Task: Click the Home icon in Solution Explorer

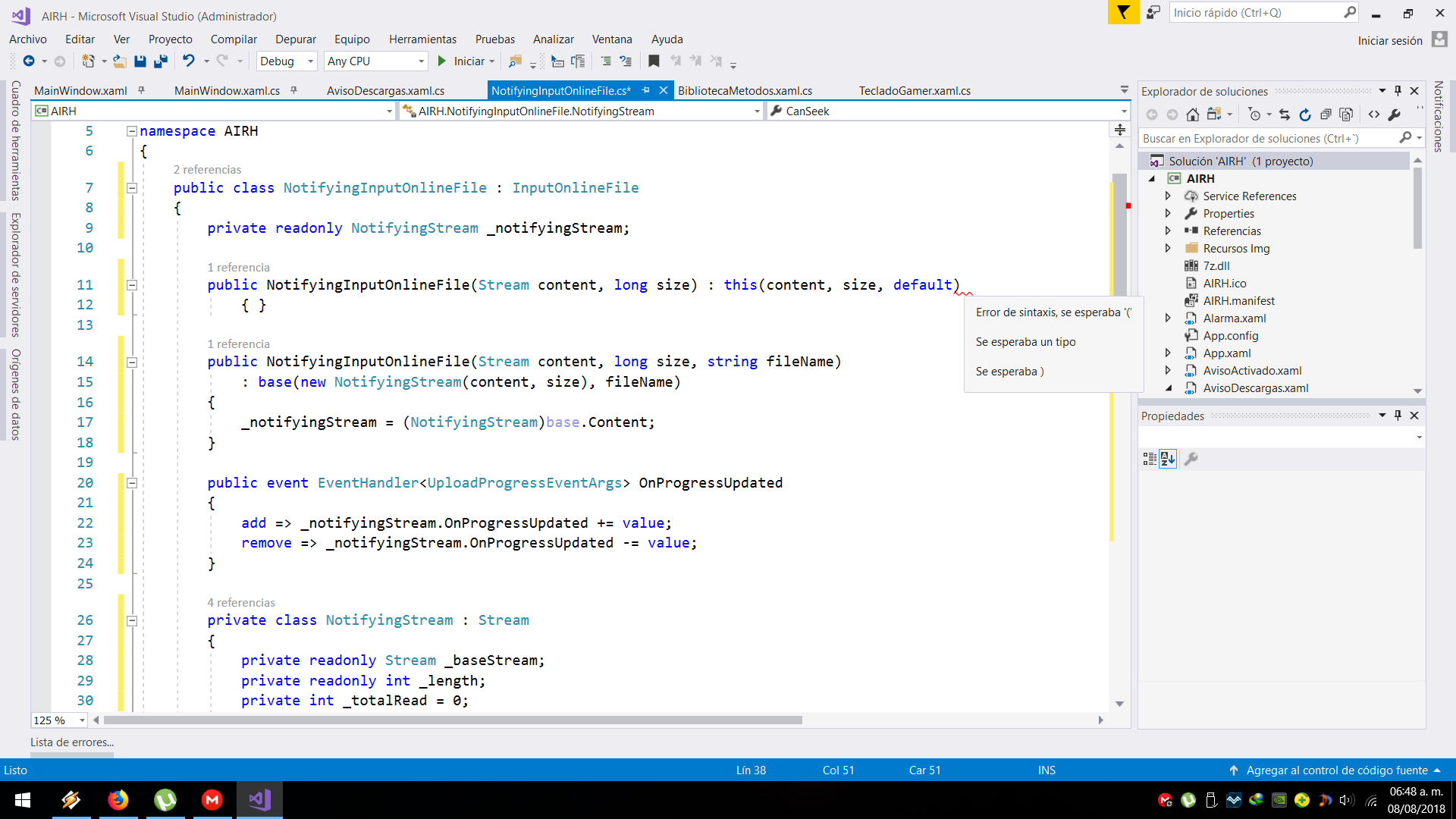Action: pos(1192,115)
